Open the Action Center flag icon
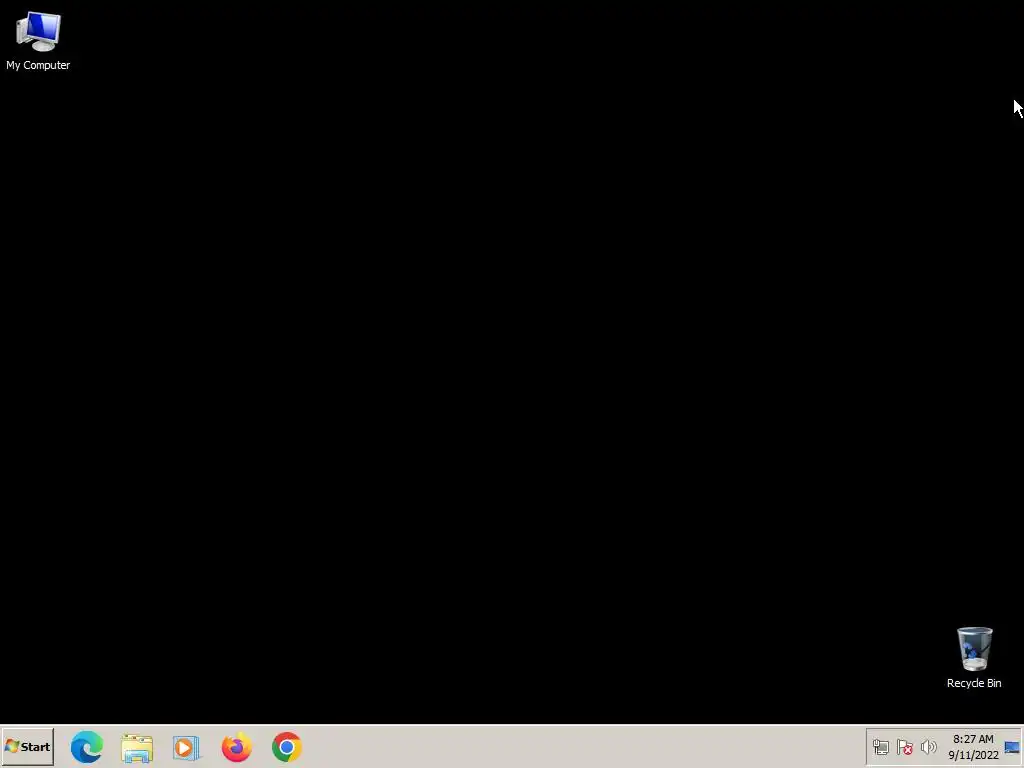 pyautogui.click(x=904, y=746)
